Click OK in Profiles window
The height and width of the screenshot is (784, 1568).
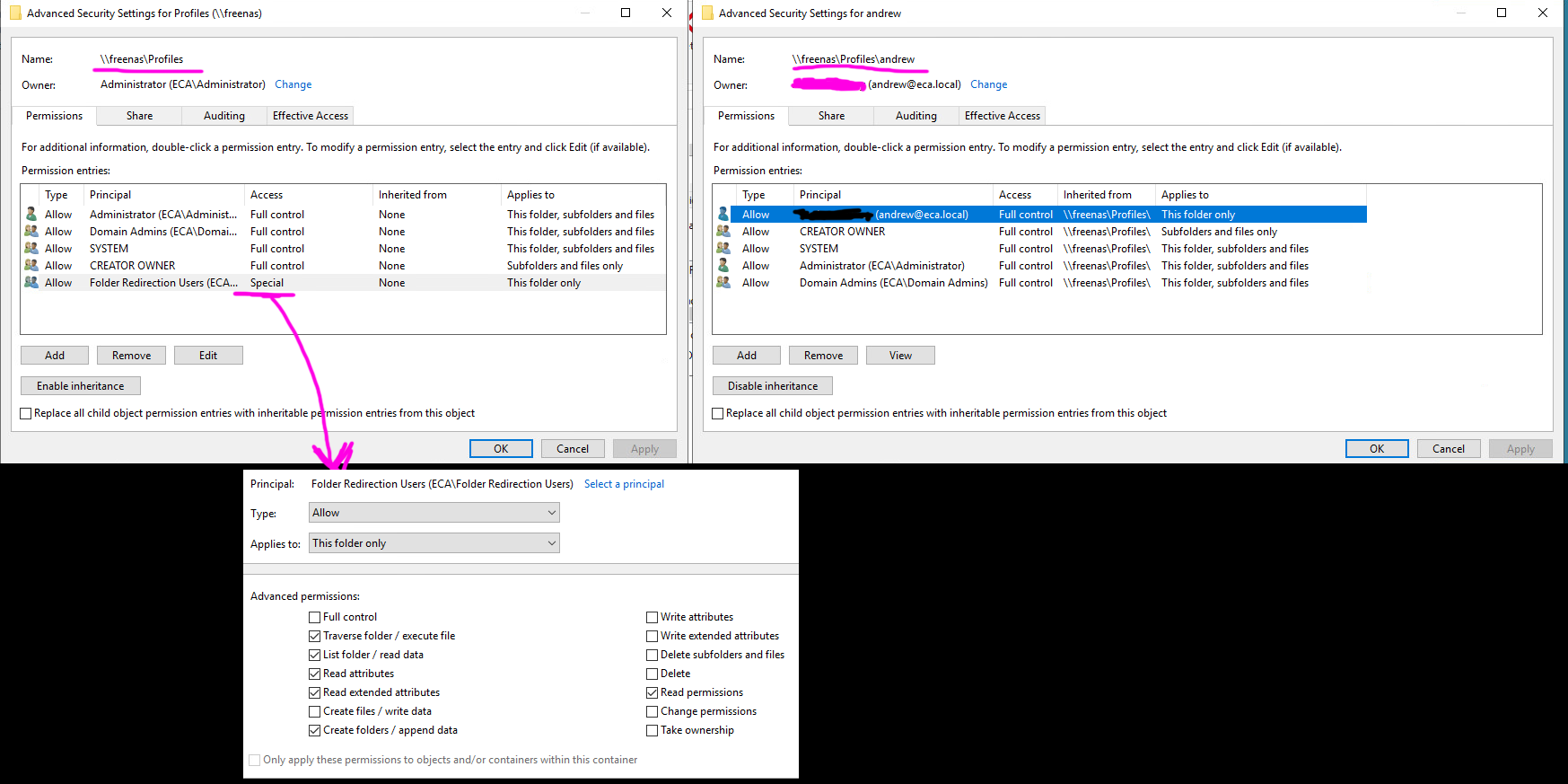tap(501, 449)
